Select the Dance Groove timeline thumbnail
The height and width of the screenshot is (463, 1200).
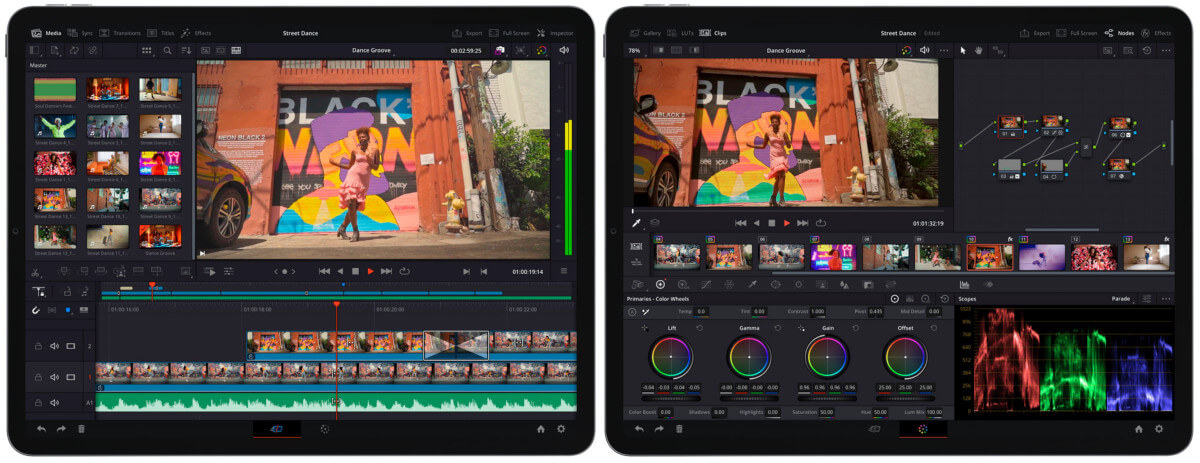tap(160, 236)
